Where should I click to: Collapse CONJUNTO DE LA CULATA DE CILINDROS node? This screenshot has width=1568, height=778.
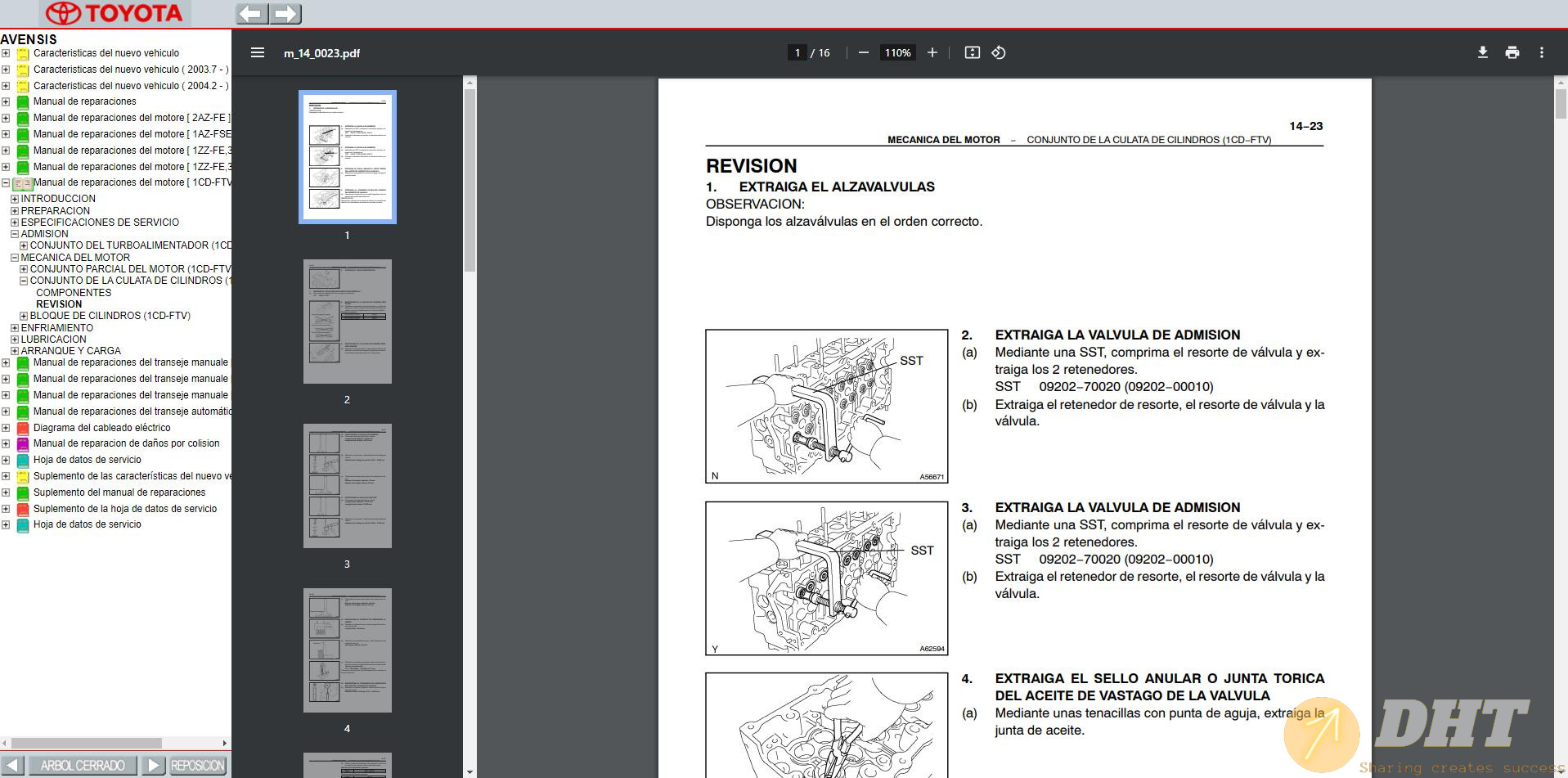24,281
